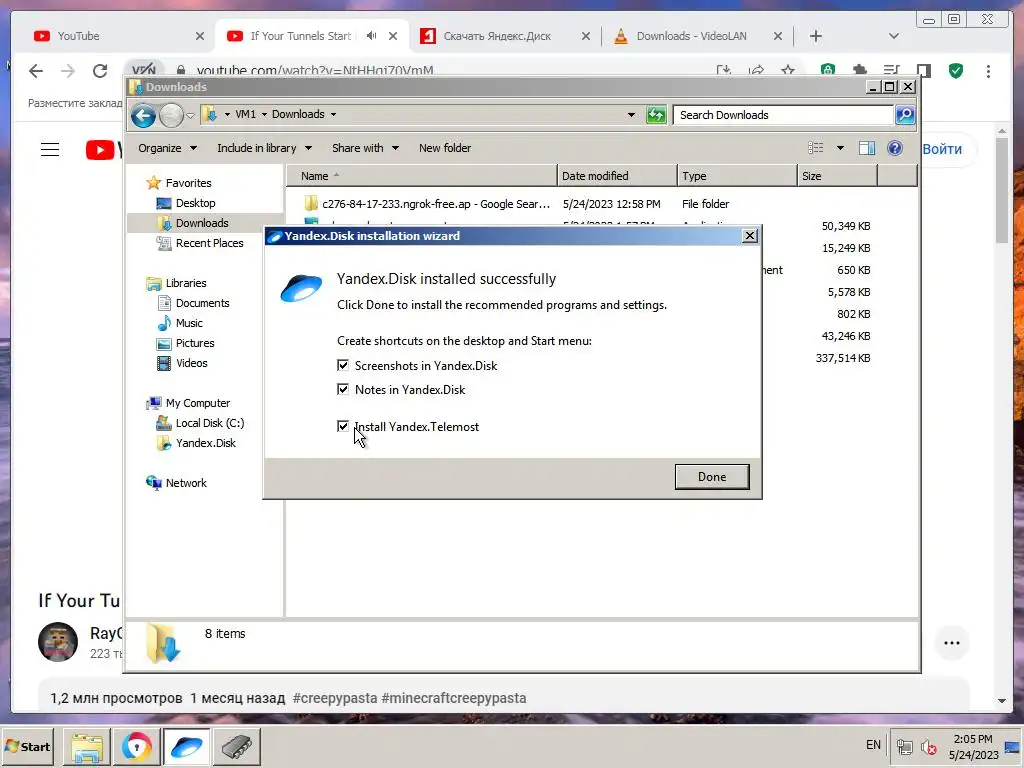Open the browser extensions puzzle icon
Viewport: 1024px width, 768px height.
point(859,70)
